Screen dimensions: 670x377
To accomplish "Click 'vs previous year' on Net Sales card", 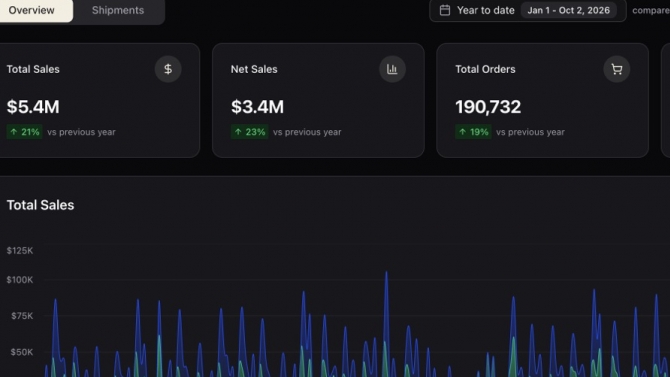I will click(x=307, y=132).
